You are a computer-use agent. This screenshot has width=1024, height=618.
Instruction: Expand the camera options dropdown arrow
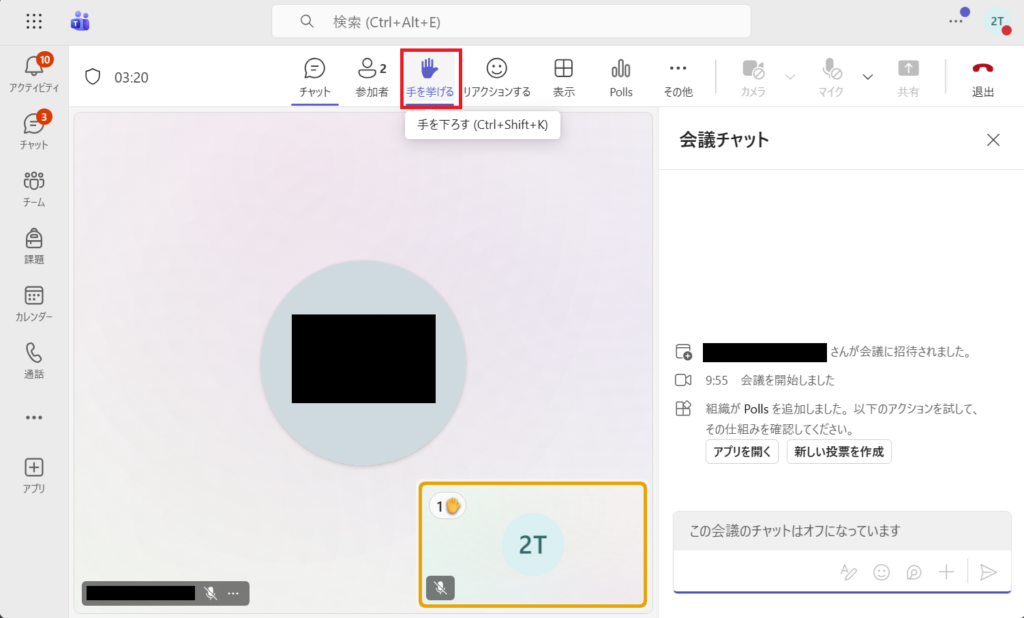tap(790, 77)
